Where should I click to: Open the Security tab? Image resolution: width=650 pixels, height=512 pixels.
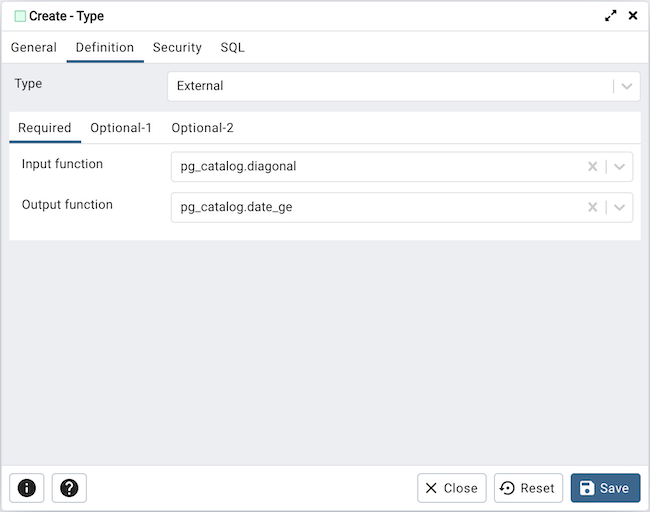point(177,47)
